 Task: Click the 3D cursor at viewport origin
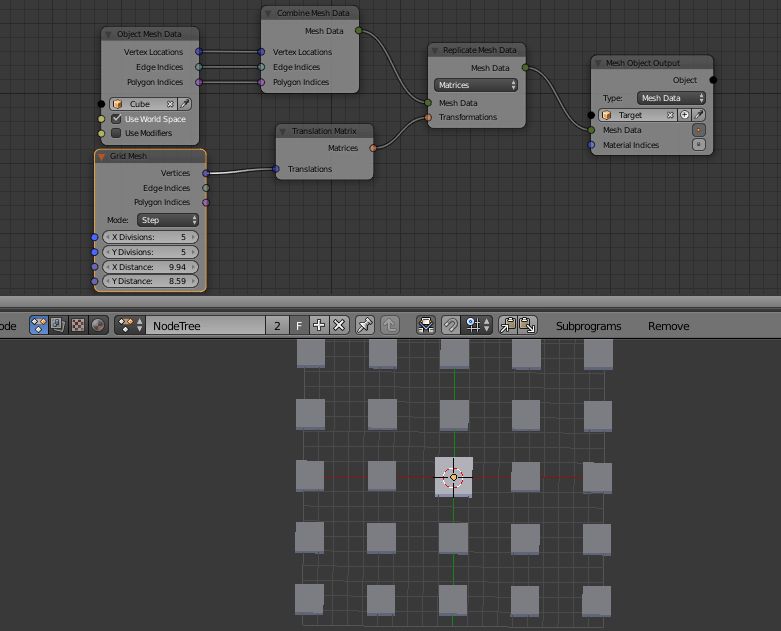[x=453, y=477]
